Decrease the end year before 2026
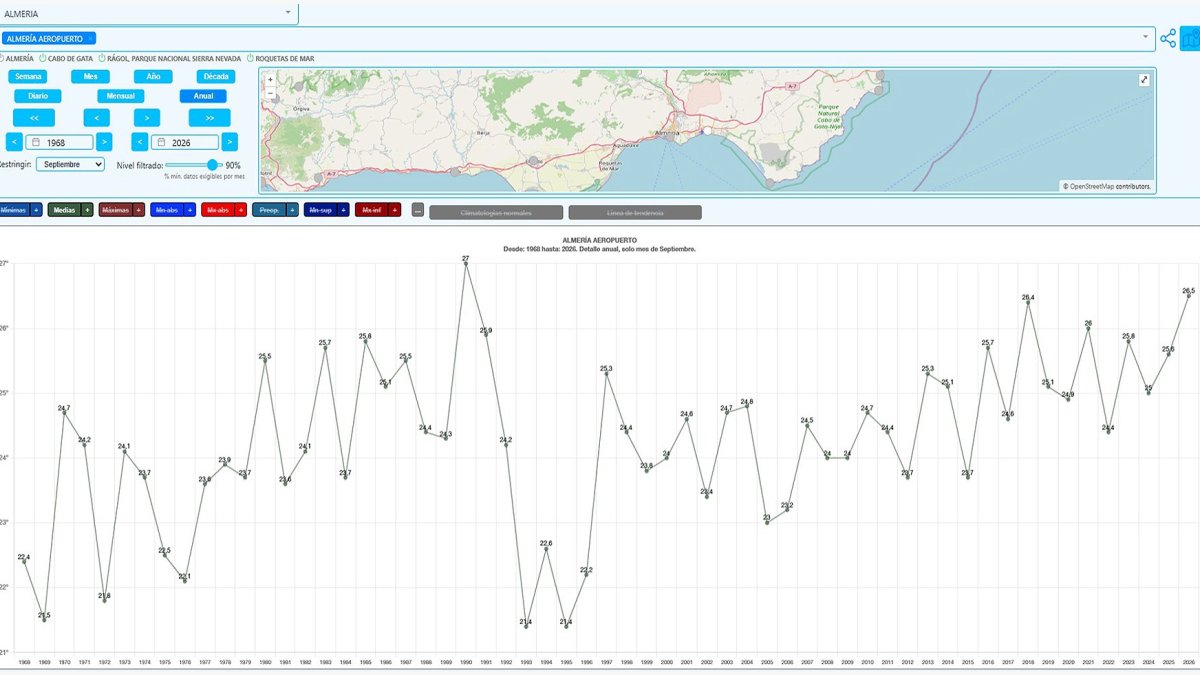Image resolution: width=1200 pixels, height=675 pixels. pos(140,143)
